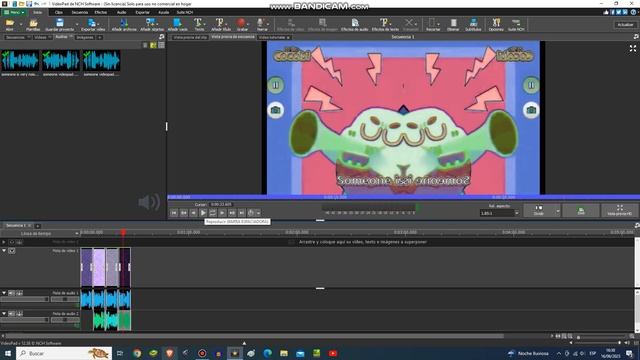Image resolution: width=640 pixels, height=360 pixels.
Task: Click the Añadir vacío toolbar icon
Action: (178, 24)
